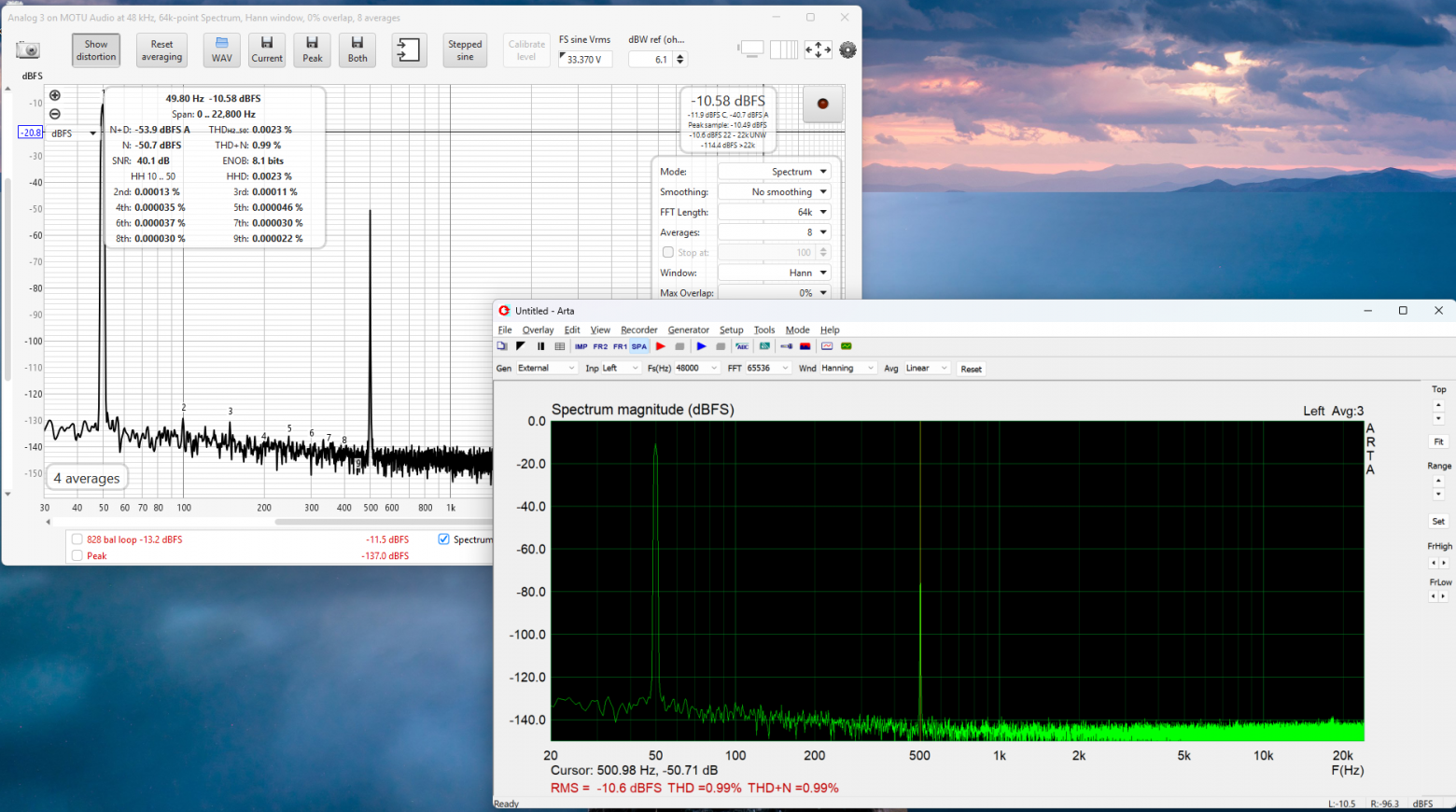Click the Show distortion button
This screenshot has height=812, width=1456.
coord(96,49)
